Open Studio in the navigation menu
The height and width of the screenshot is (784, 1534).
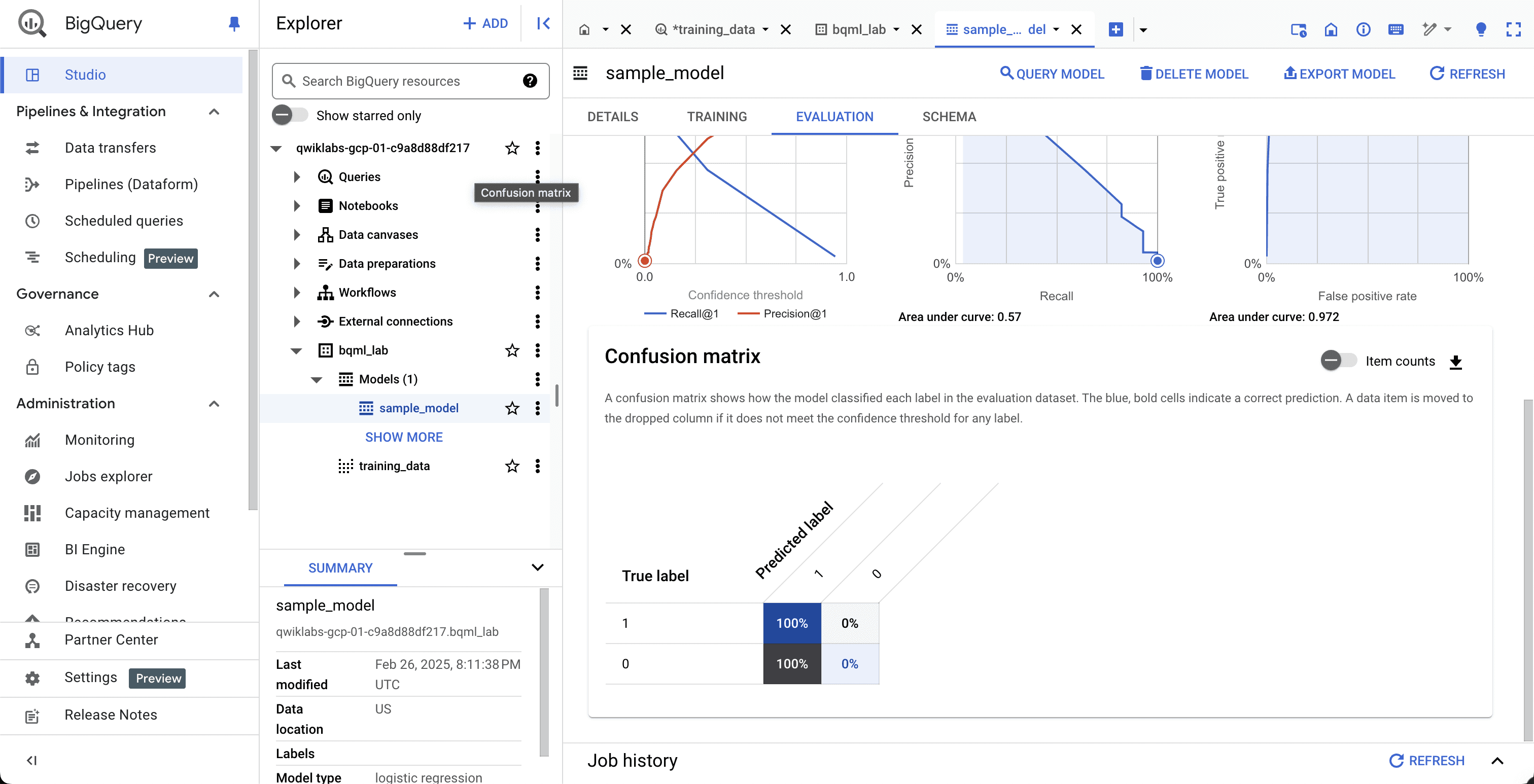pyautogui.click(x=121, y=75)
